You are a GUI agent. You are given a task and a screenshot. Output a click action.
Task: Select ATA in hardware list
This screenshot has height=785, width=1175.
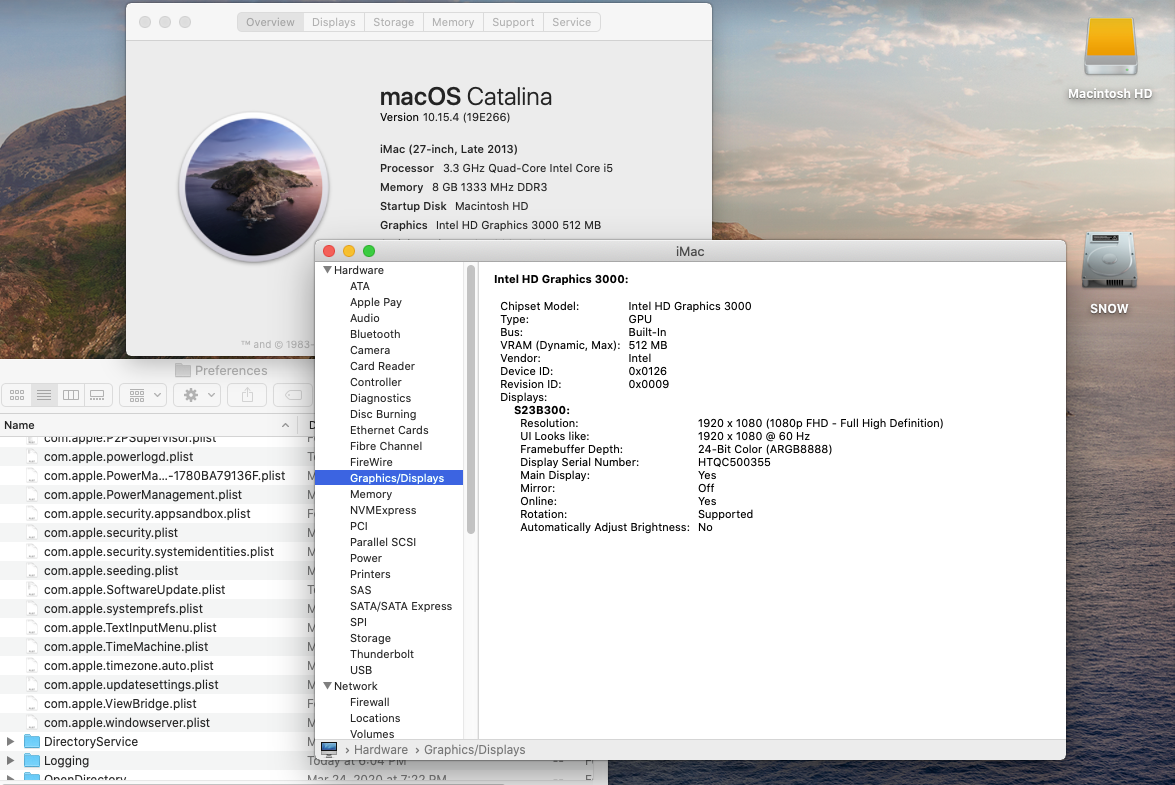click(x=360, y=286)
